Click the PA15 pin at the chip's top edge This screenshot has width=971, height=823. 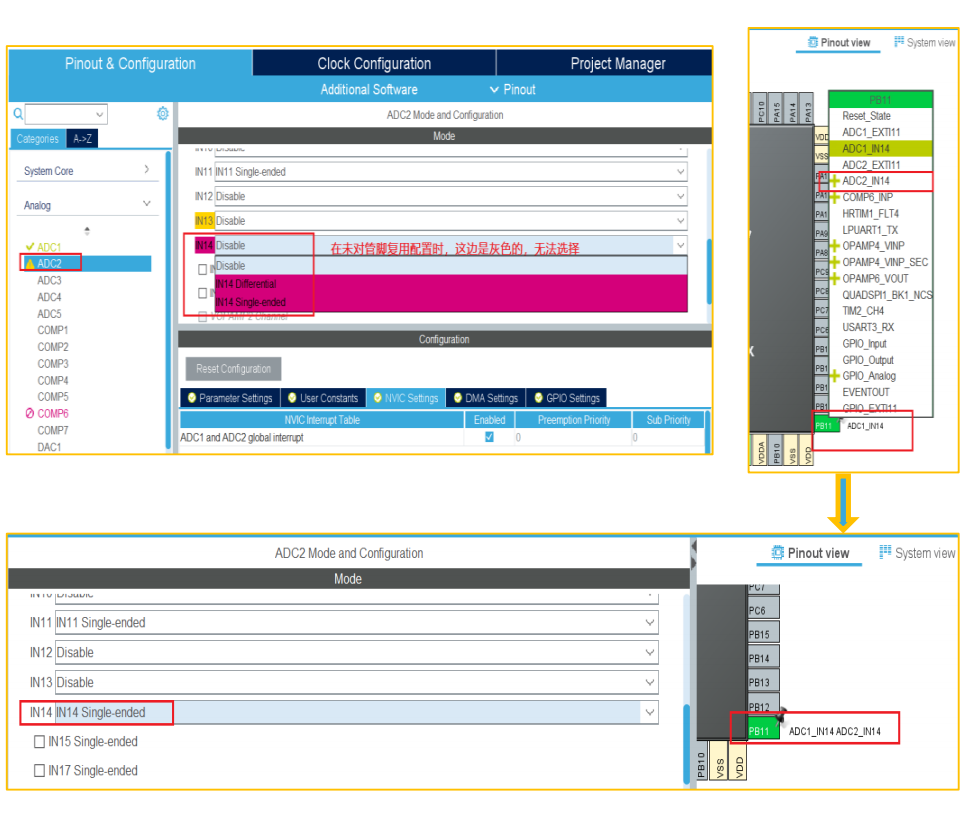777,109
